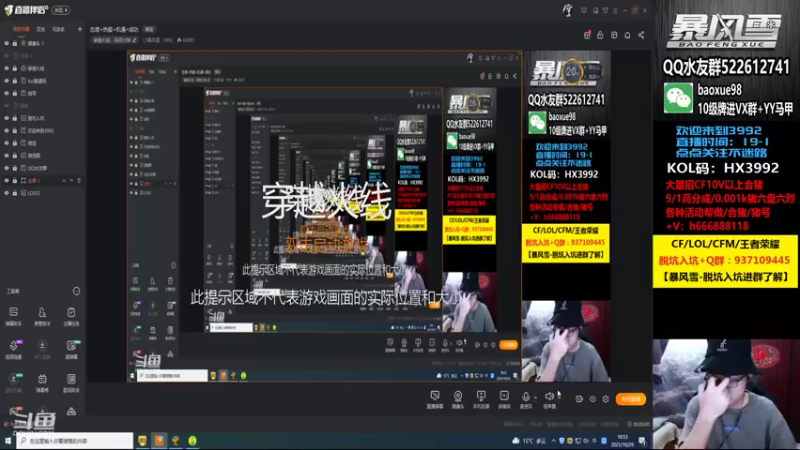Image resolution: width=800 pixels, height=450 pixels.
Task: Add a screen capture source from the bottom toolbar
Action: [x=435, y=399]
